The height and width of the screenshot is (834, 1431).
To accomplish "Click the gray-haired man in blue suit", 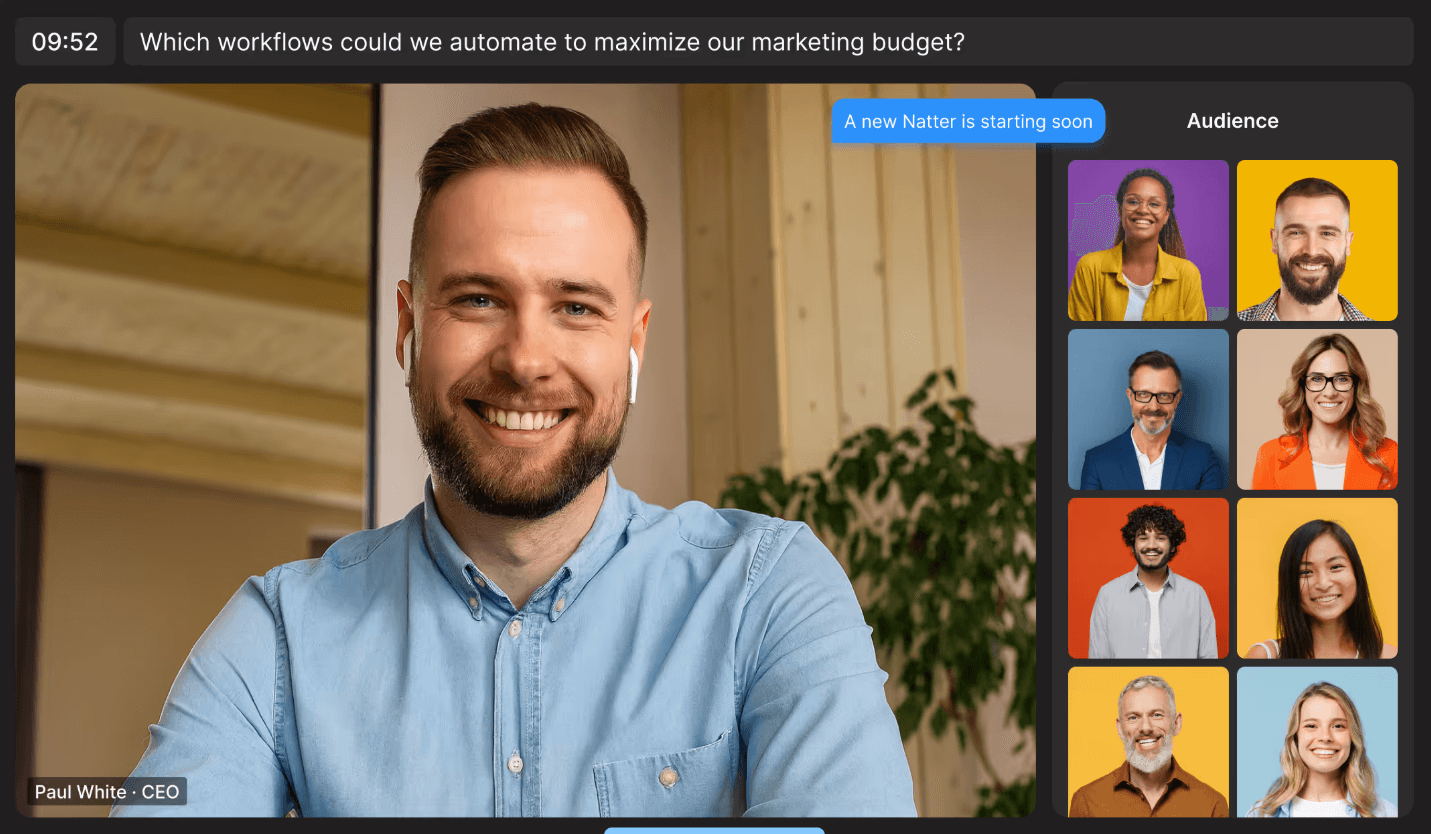I will point(1147,409).
